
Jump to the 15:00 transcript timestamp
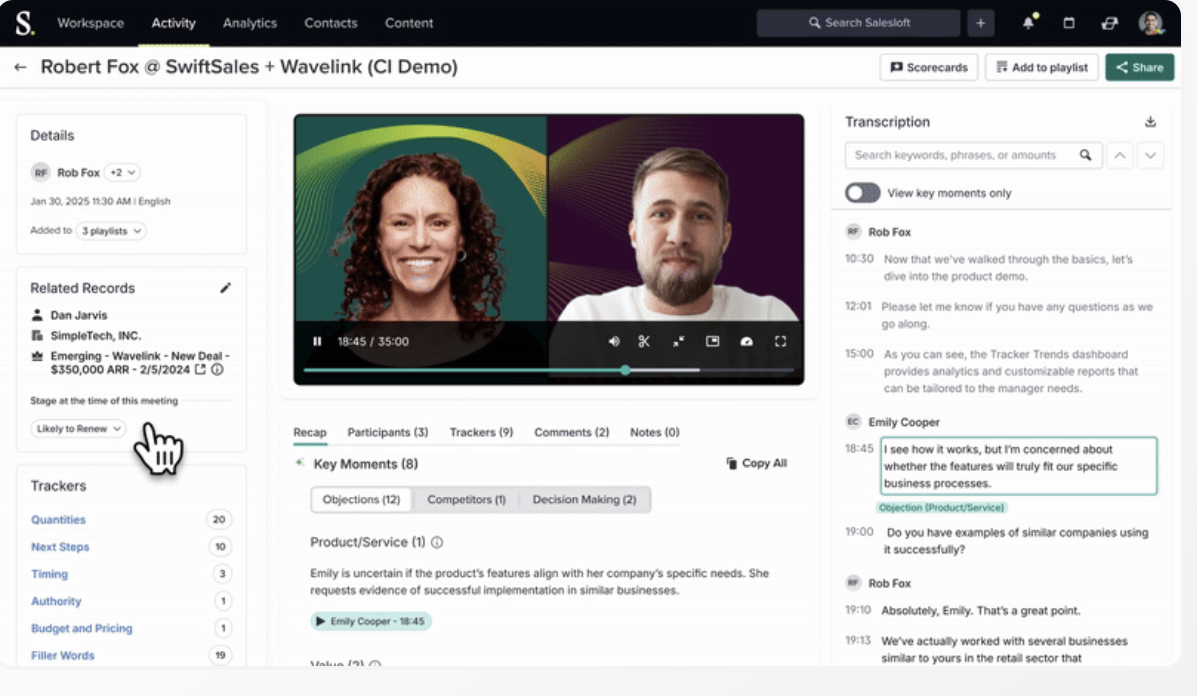(x=859, y=354)
